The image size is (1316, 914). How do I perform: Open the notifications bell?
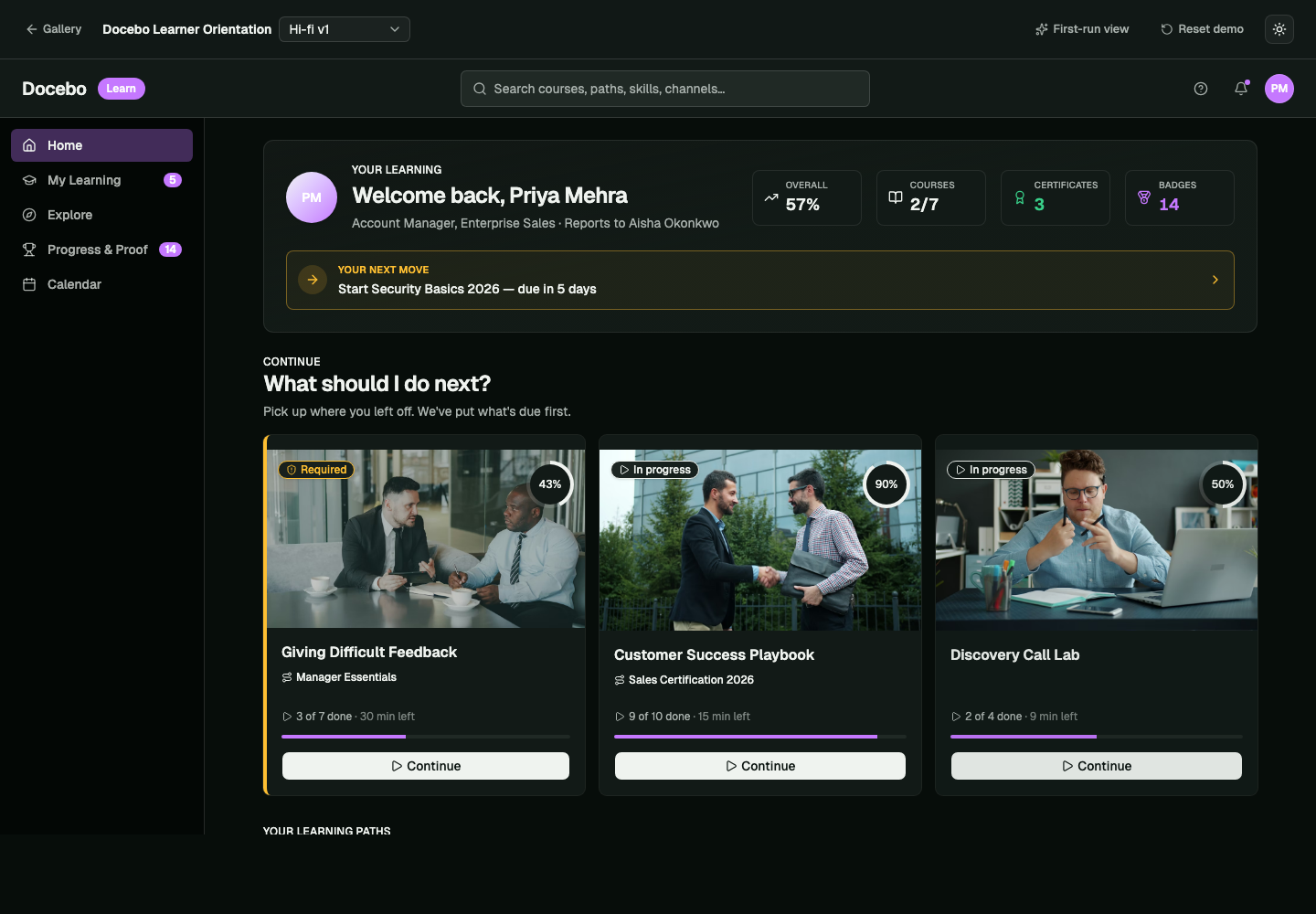tap(1241, 89)
